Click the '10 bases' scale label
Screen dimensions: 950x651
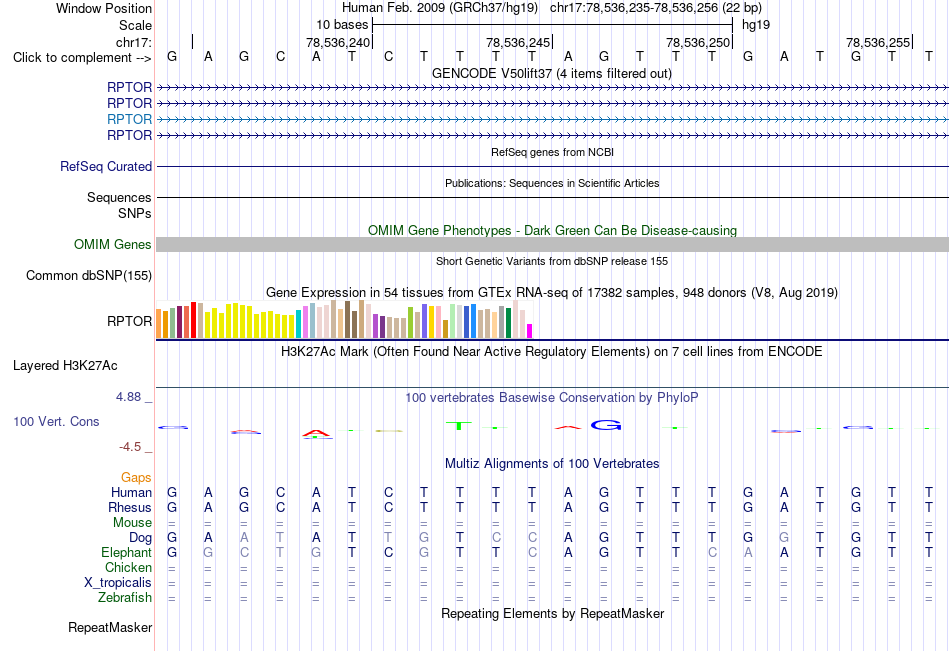[342, 25]
